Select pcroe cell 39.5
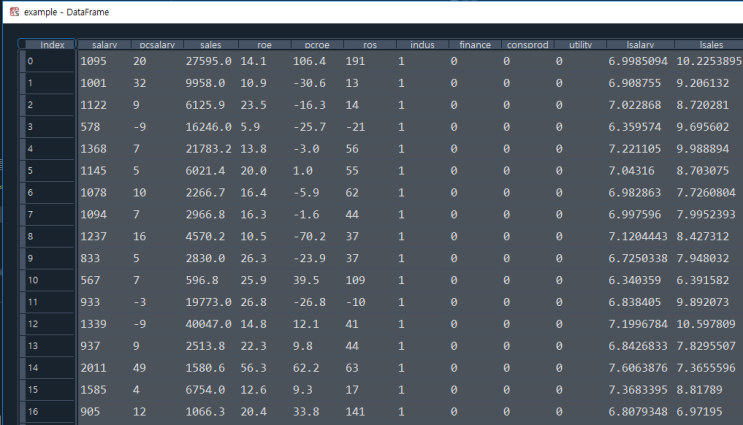 point(306,280)
